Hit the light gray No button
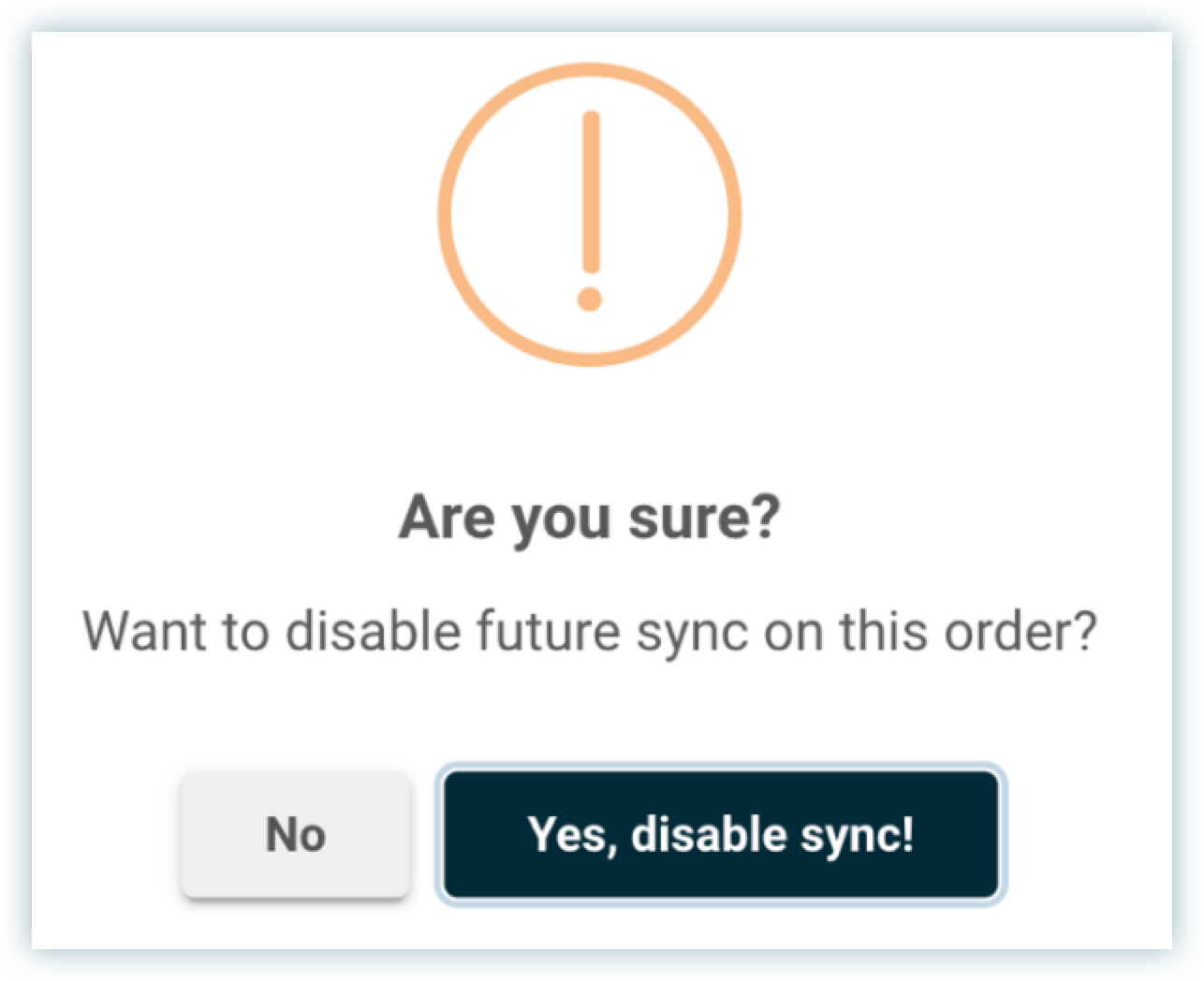Image resolution: width=1204 pixels, height=981 pixels. (x=295, y=834)
